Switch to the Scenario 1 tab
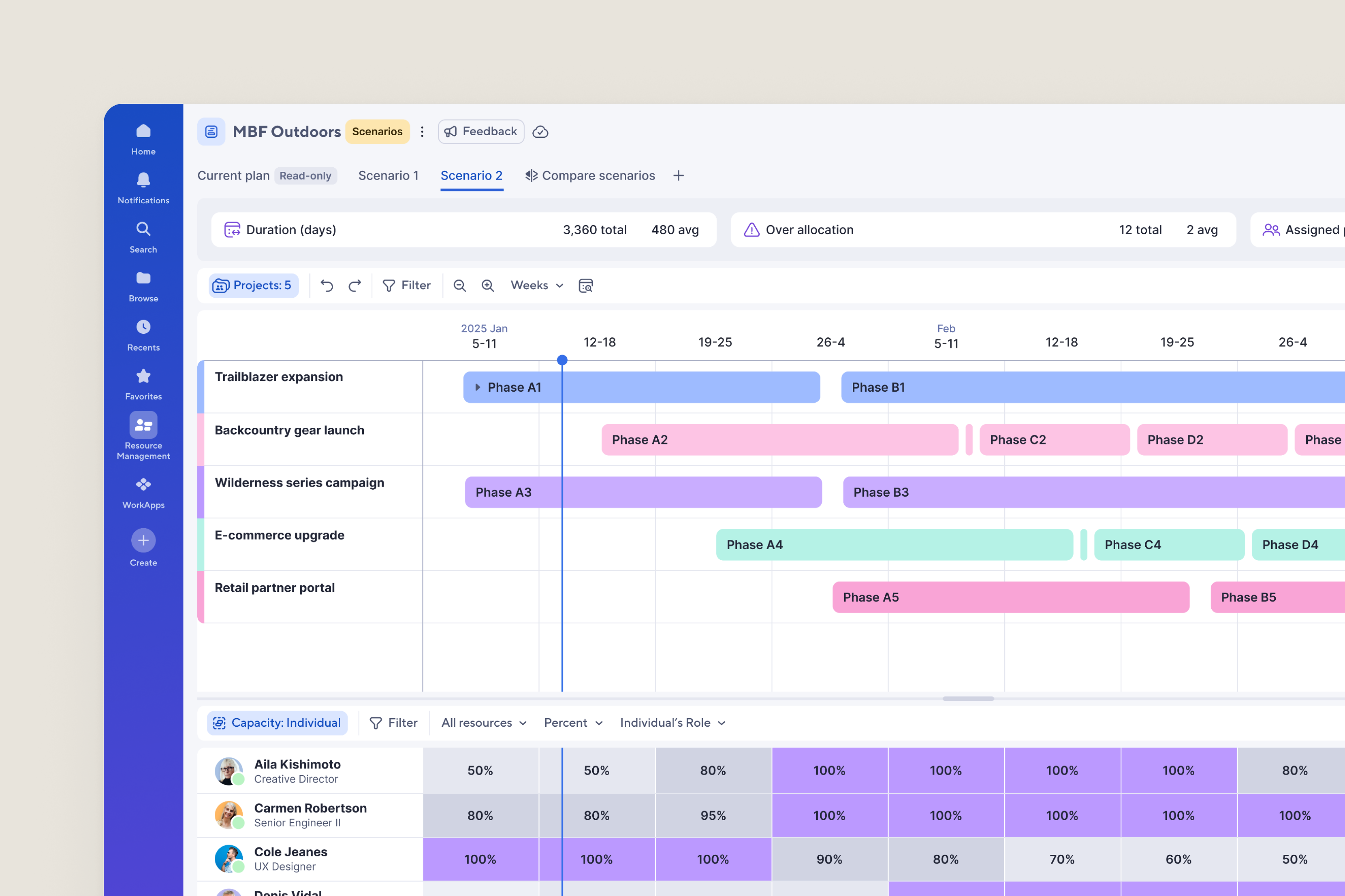Image resolution: width=1345 pixels, height=896 pixels. [389, 175]
